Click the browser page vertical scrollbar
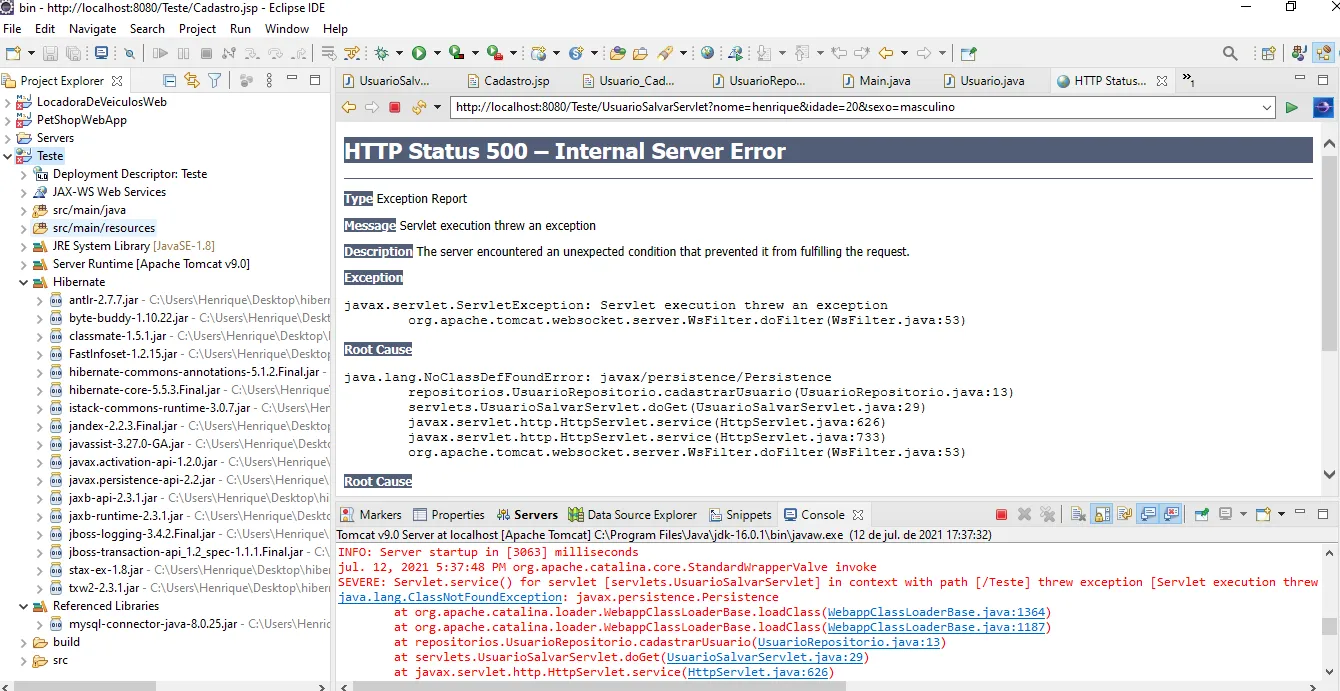1340x691 pixels. (1329, 253)
